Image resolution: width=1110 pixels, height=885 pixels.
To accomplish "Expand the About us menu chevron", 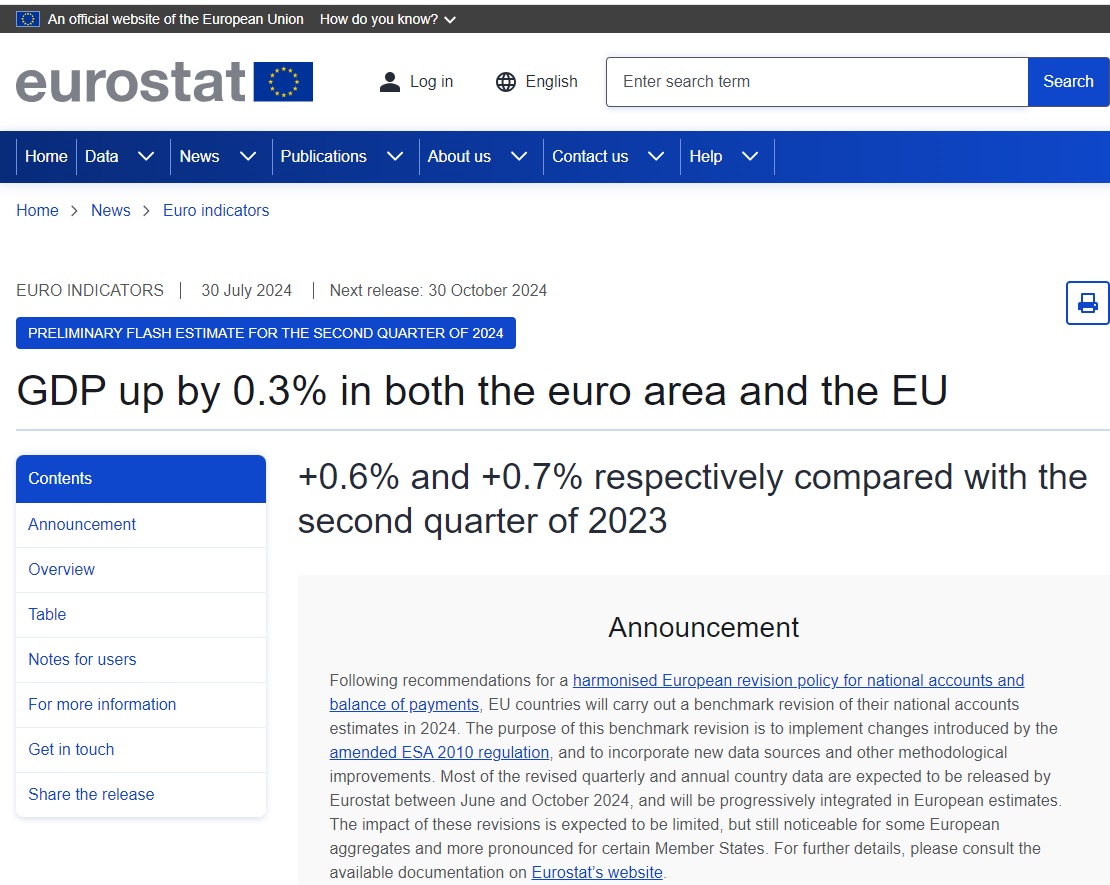I will point(519,156).
